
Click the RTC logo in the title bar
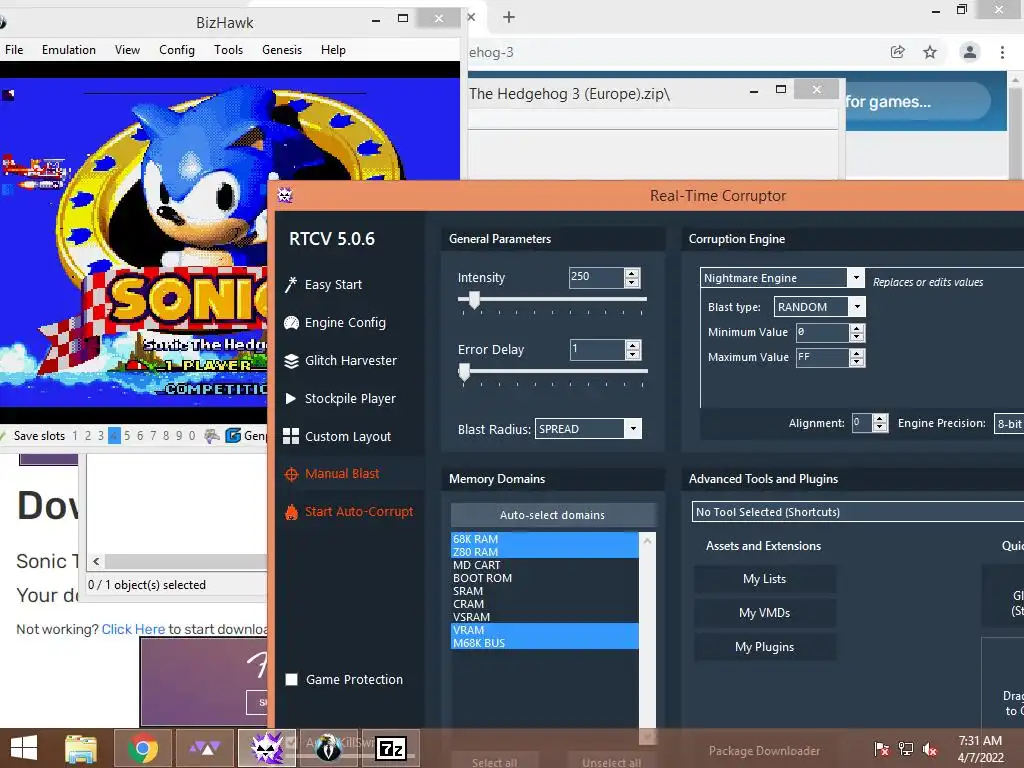pyautogui.click(x=285, y=195)
